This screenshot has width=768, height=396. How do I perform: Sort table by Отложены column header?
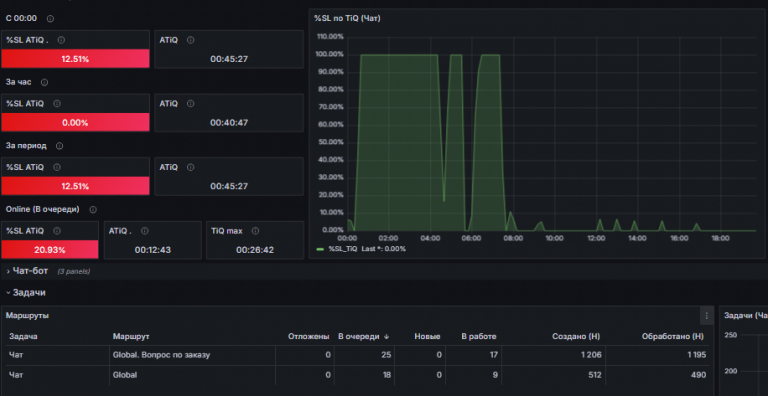(x=309, y=337)
